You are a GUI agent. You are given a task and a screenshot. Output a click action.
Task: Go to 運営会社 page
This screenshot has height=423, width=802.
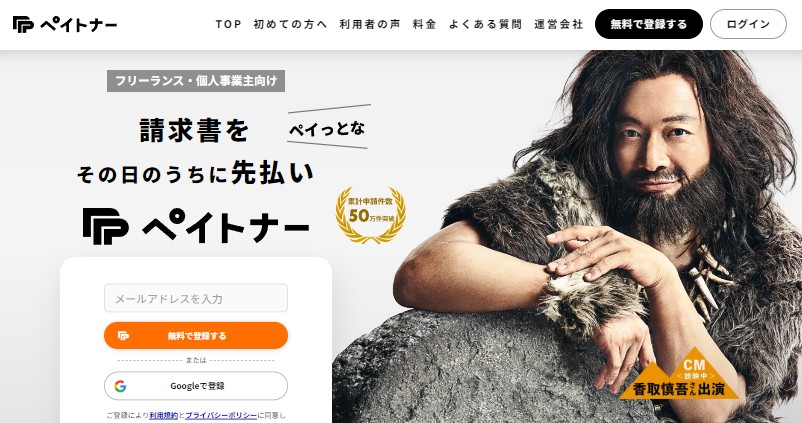(x=559, y=24)
